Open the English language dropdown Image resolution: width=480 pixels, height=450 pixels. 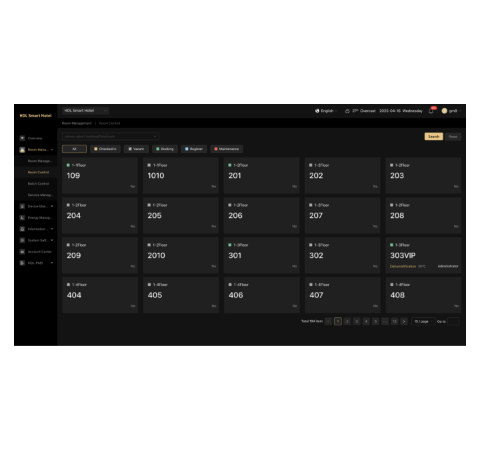pos(327,111)
